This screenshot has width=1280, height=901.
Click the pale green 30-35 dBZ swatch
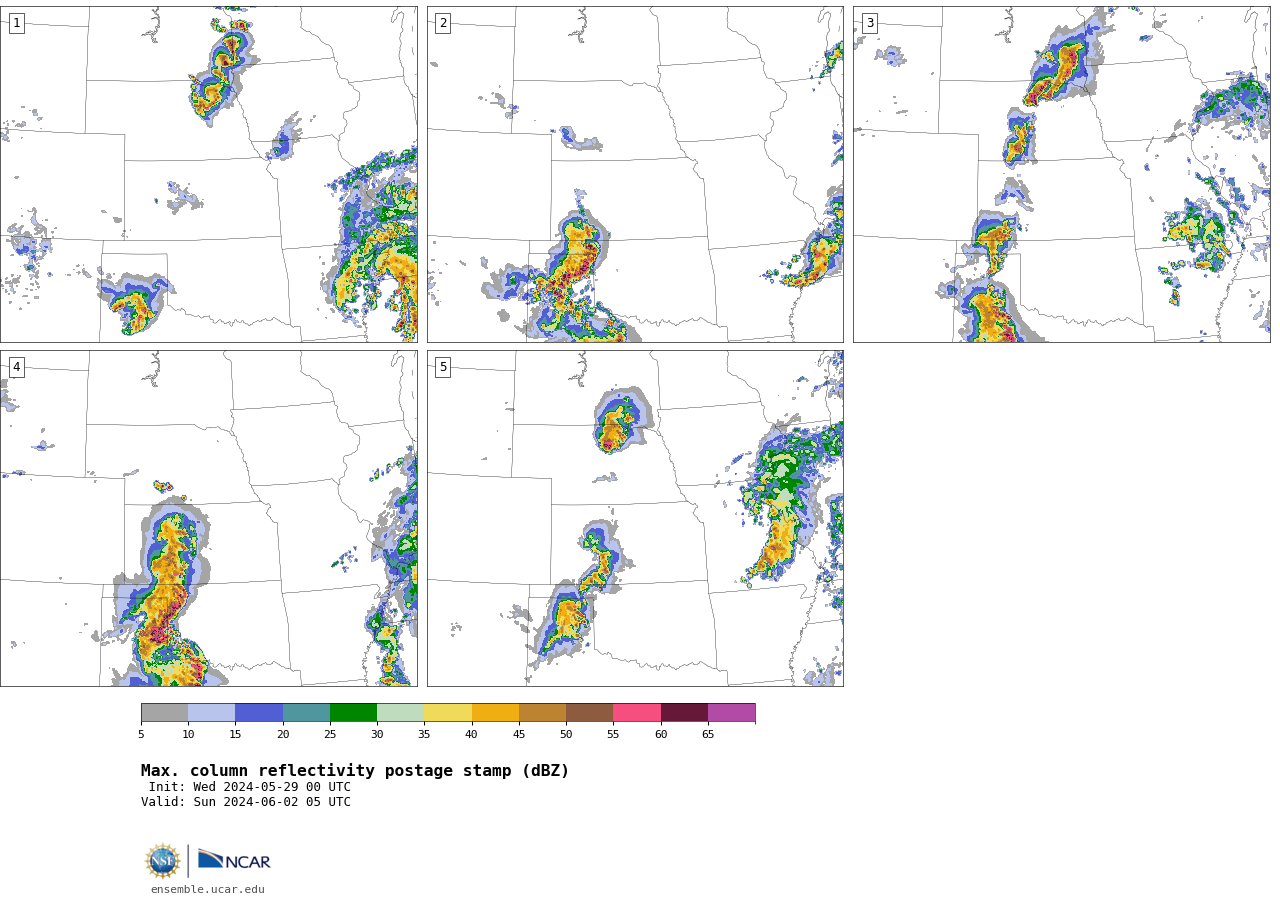click(x=400, y=712)
